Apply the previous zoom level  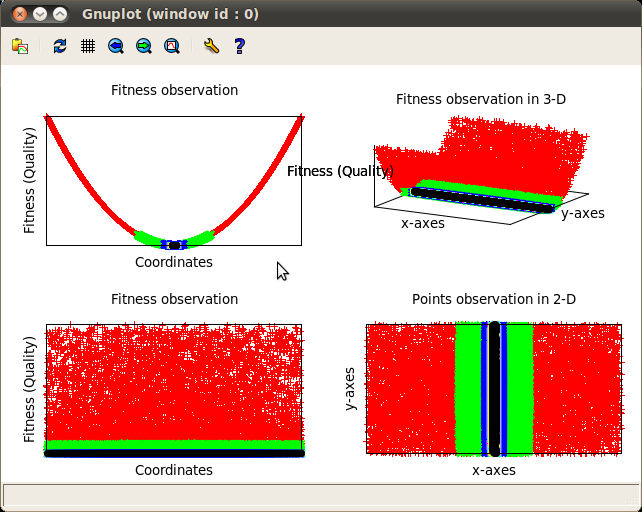(x=116, y=46)
